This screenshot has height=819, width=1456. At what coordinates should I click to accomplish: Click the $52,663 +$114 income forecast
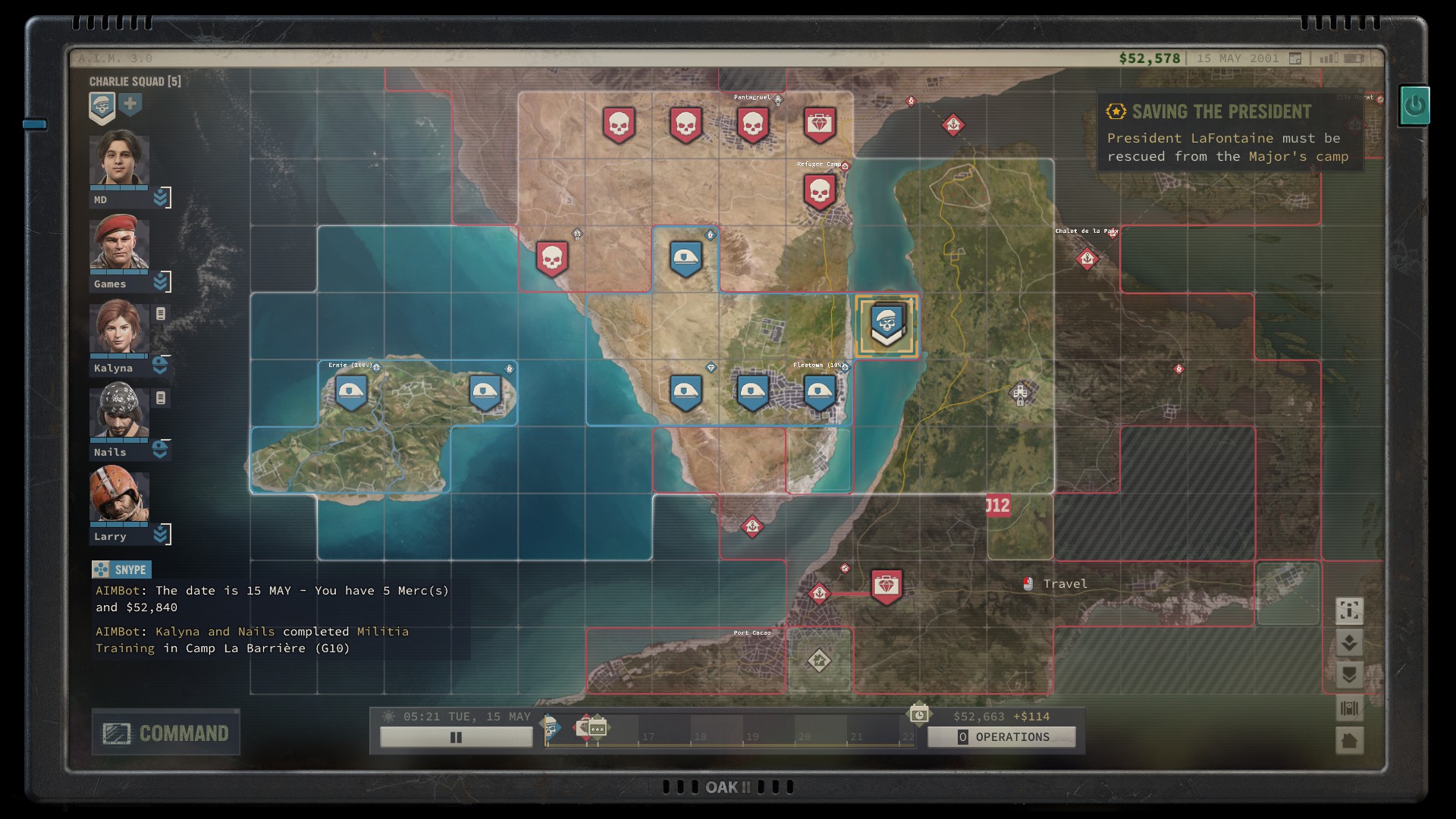(1002, 717)
